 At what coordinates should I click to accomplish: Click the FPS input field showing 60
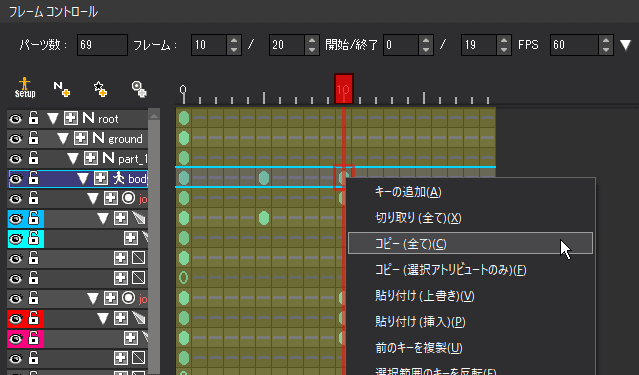click(x=574, y=45)
